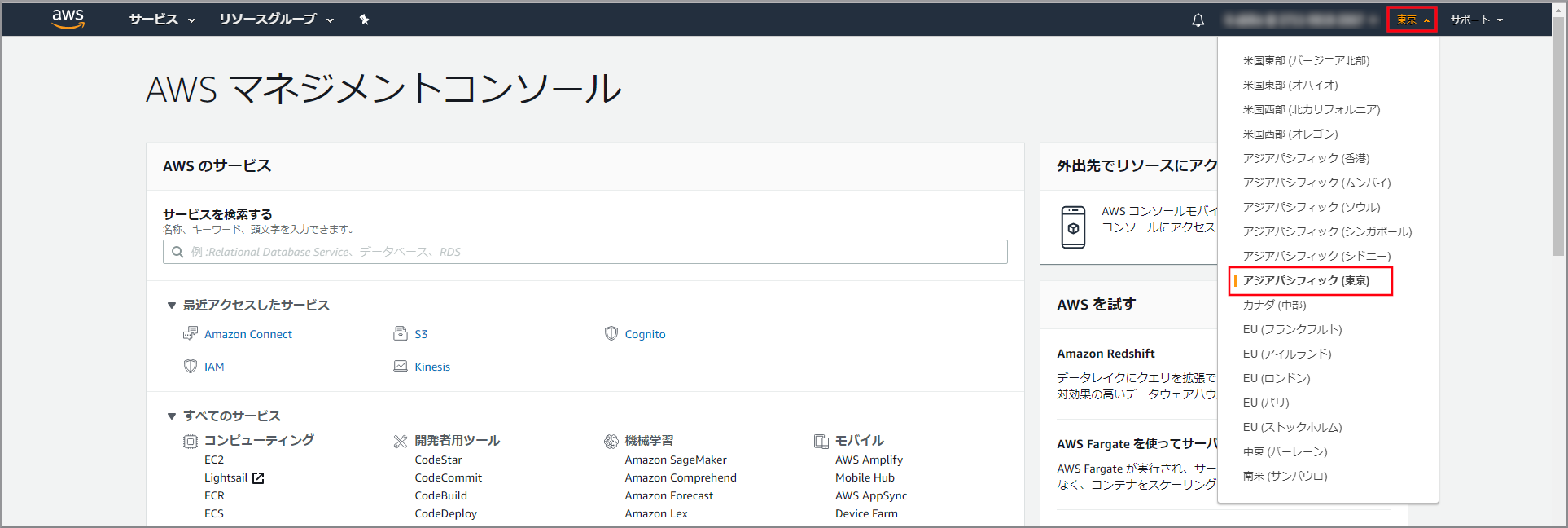The image size is (1568, 528).
Task: Open the CodeCommit service link
Action: tap(448, 477)
